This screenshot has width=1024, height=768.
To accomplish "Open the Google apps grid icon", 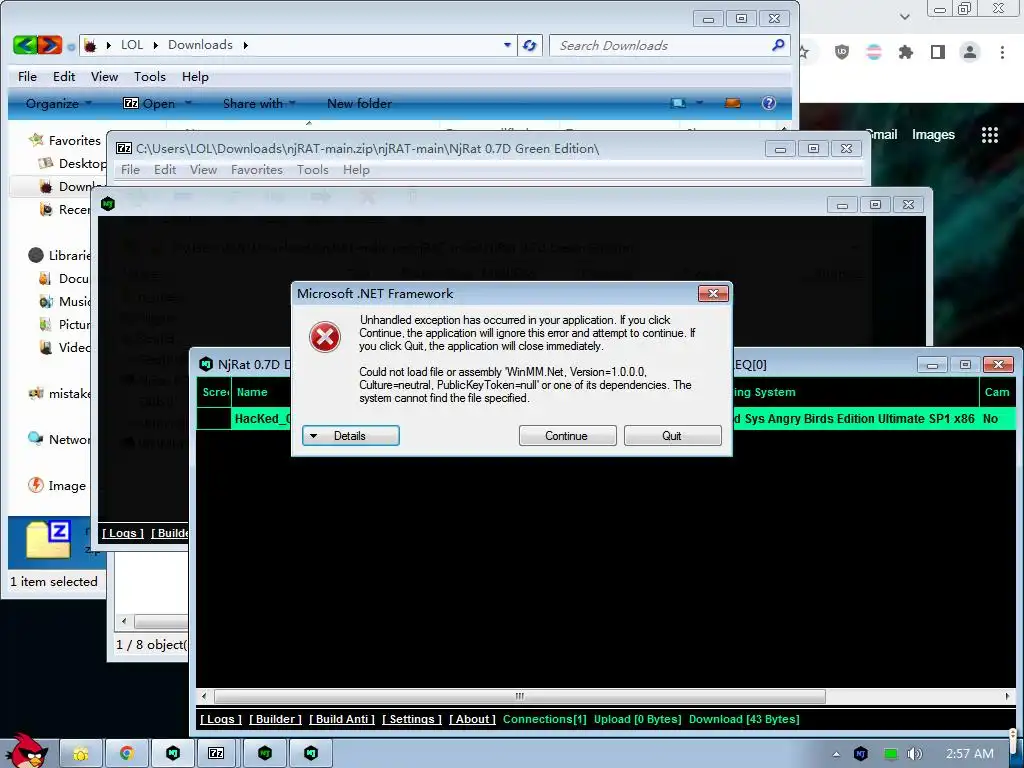I will [x=990, y=135].
